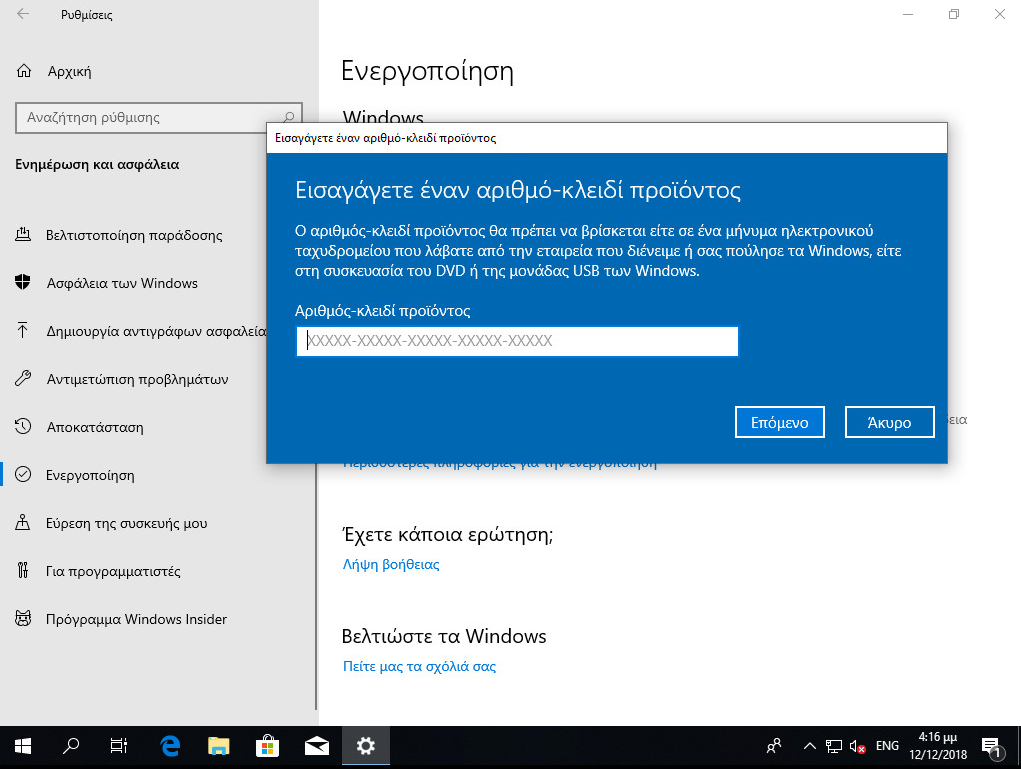Click the Settings gear taskbar icon
1021x769 pixels.
(x=365, y=746)
